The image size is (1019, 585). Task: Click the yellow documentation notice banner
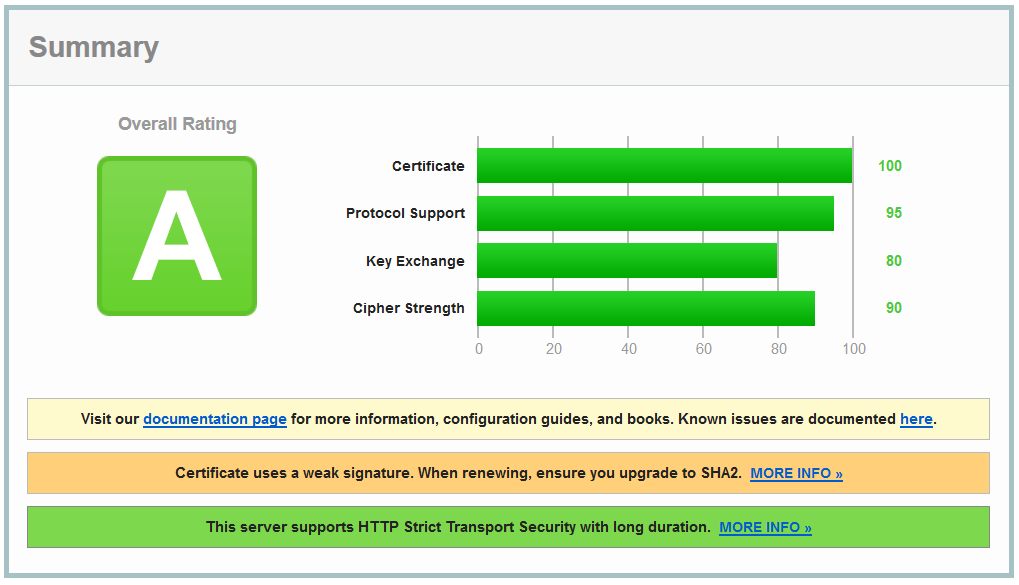point(509,419)
